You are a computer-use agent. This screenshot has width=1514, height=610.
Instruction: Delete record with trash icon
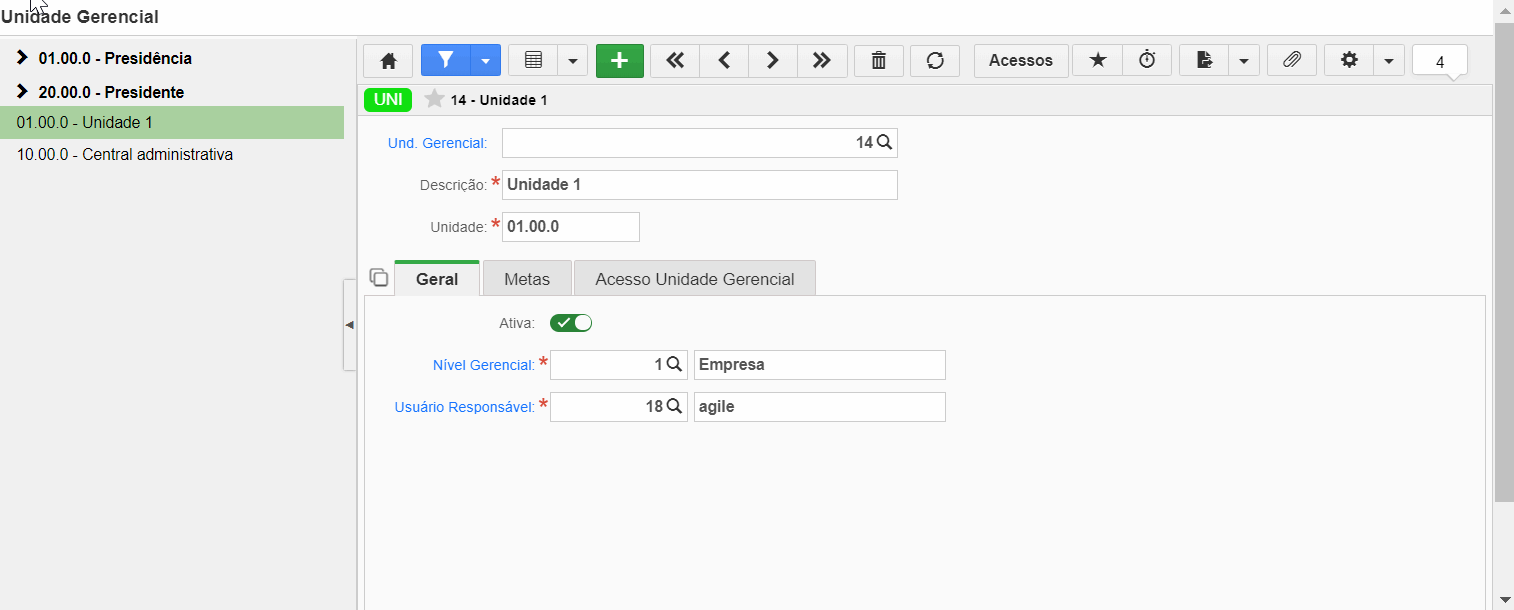(879, 61)
